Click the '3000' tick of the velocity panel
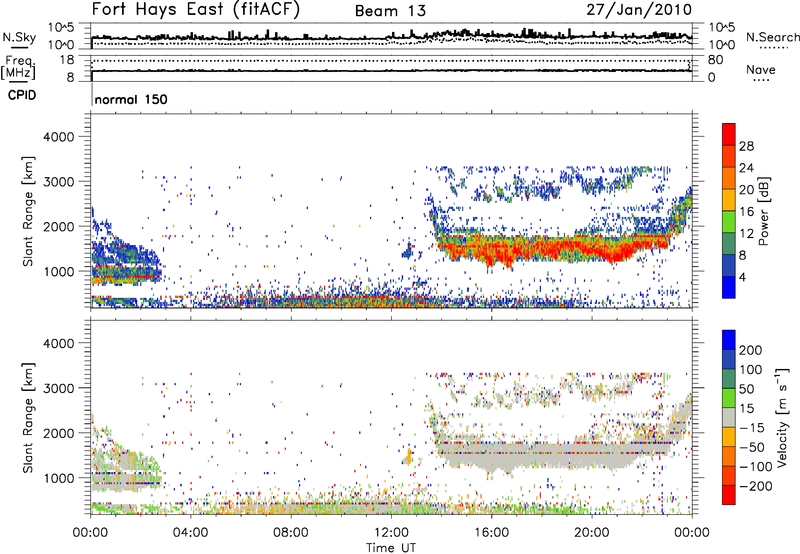 click(58, 388)
